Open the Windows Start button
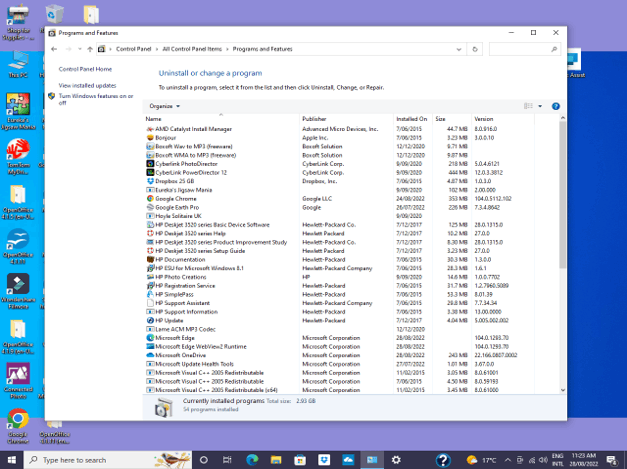This screenshot has width=627, height=469. [x=12, y=460]
